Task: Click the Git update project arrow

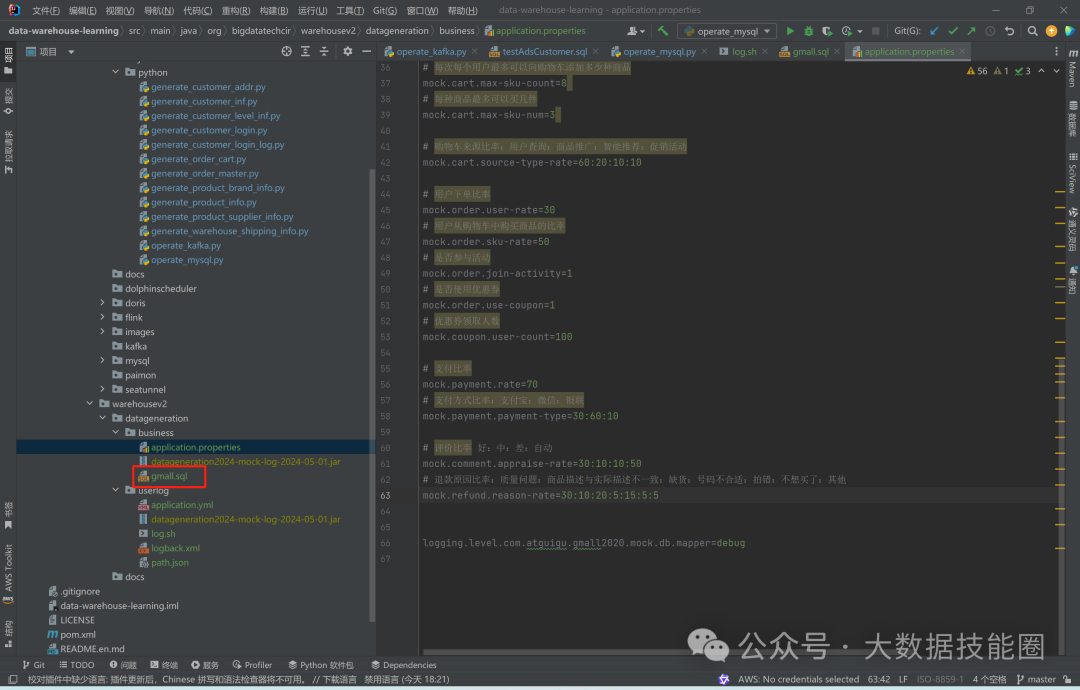Action: (x=935, y=31)
